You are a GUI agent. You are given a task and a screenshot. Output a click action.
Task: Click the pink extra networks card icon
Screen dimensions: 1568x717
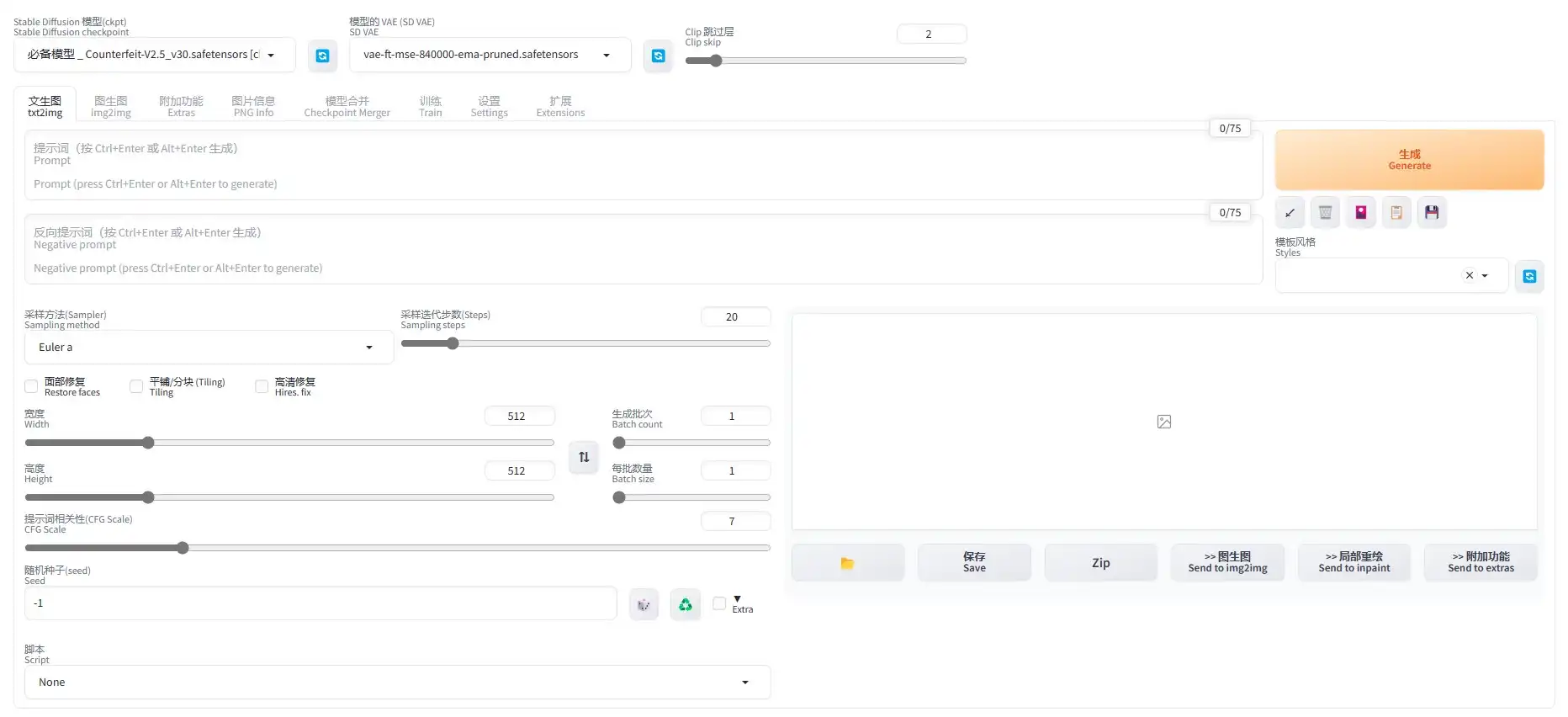[x=1360, y=213]
